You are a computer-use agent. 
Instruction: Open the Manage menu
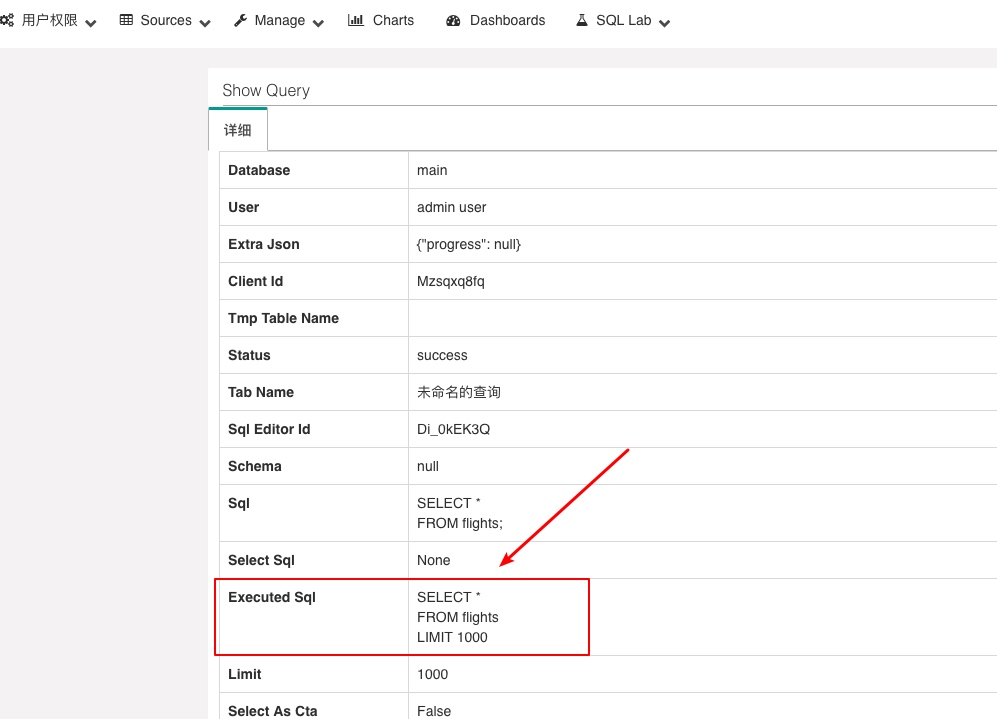click(279, 20)
